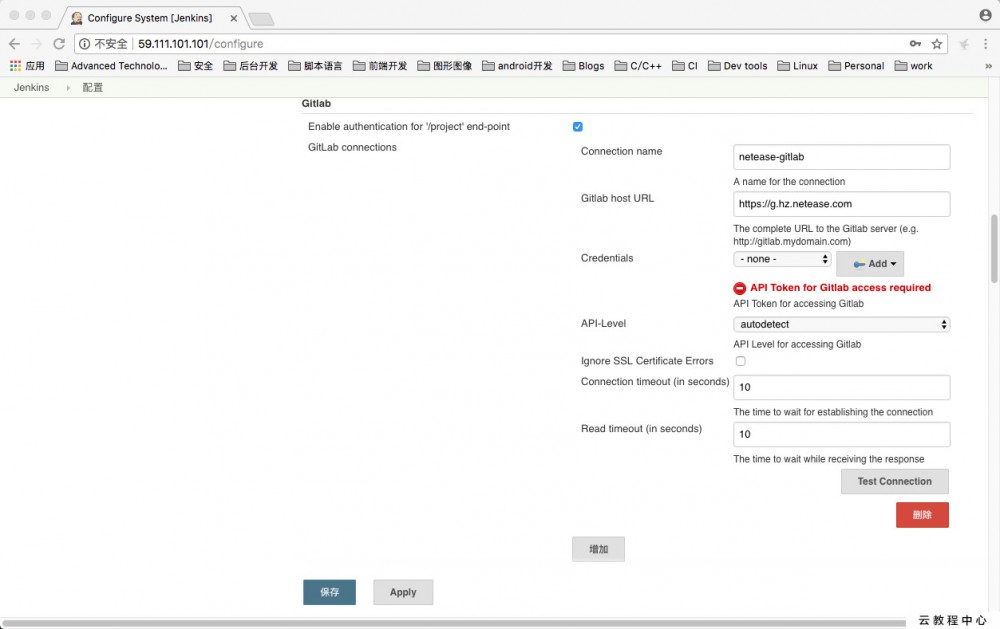Click the Gitlab host URL input field
Viewport: 1000px width, 629px height.
840,204
